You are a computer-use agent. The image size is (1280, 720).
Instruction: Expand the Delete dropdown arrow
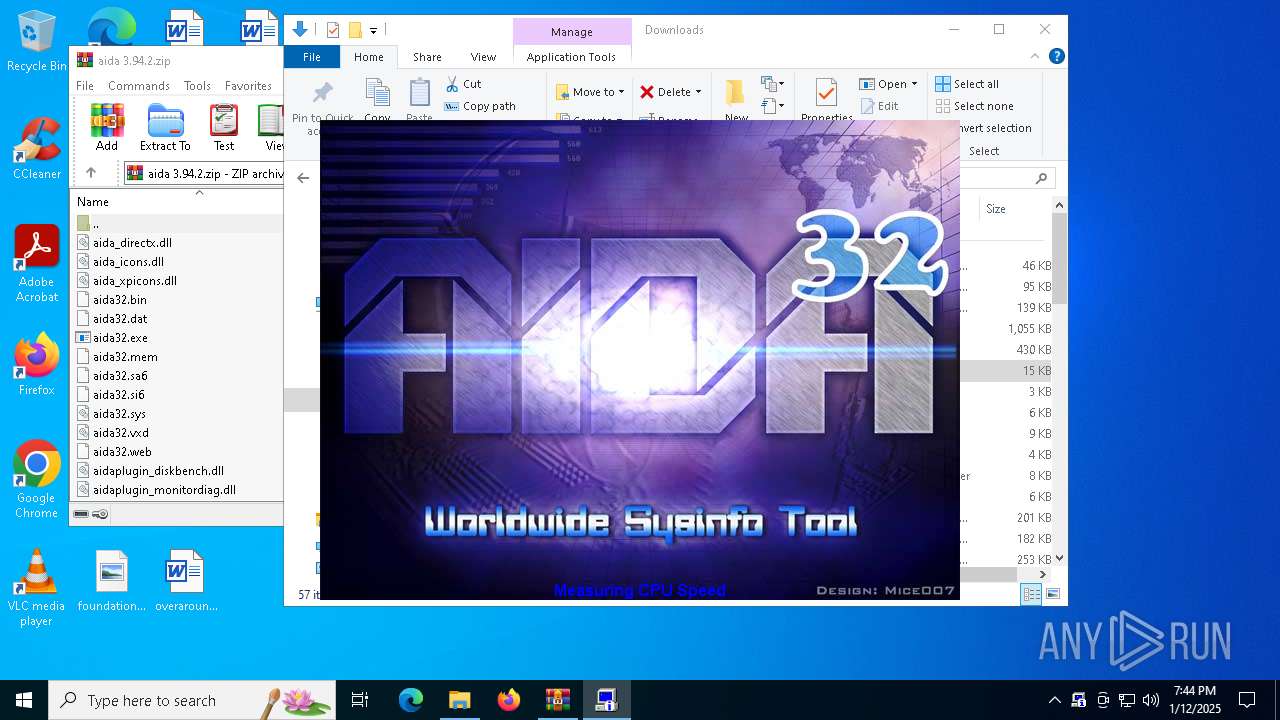click(698, 92)
